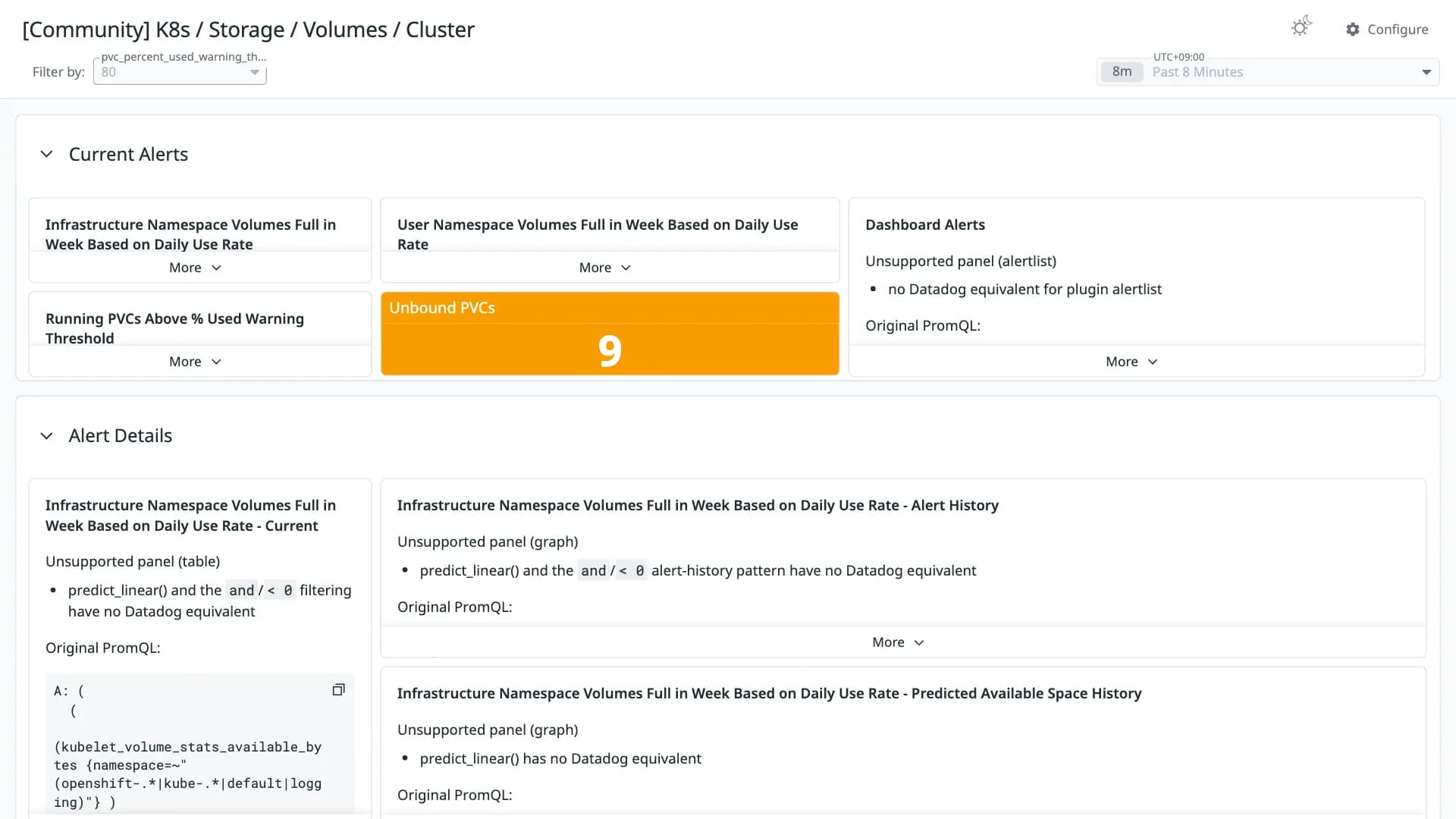Click the UTC+09:00 timezone label
The height and width of the screenshot is (819, 1456).
[1178, 57]
